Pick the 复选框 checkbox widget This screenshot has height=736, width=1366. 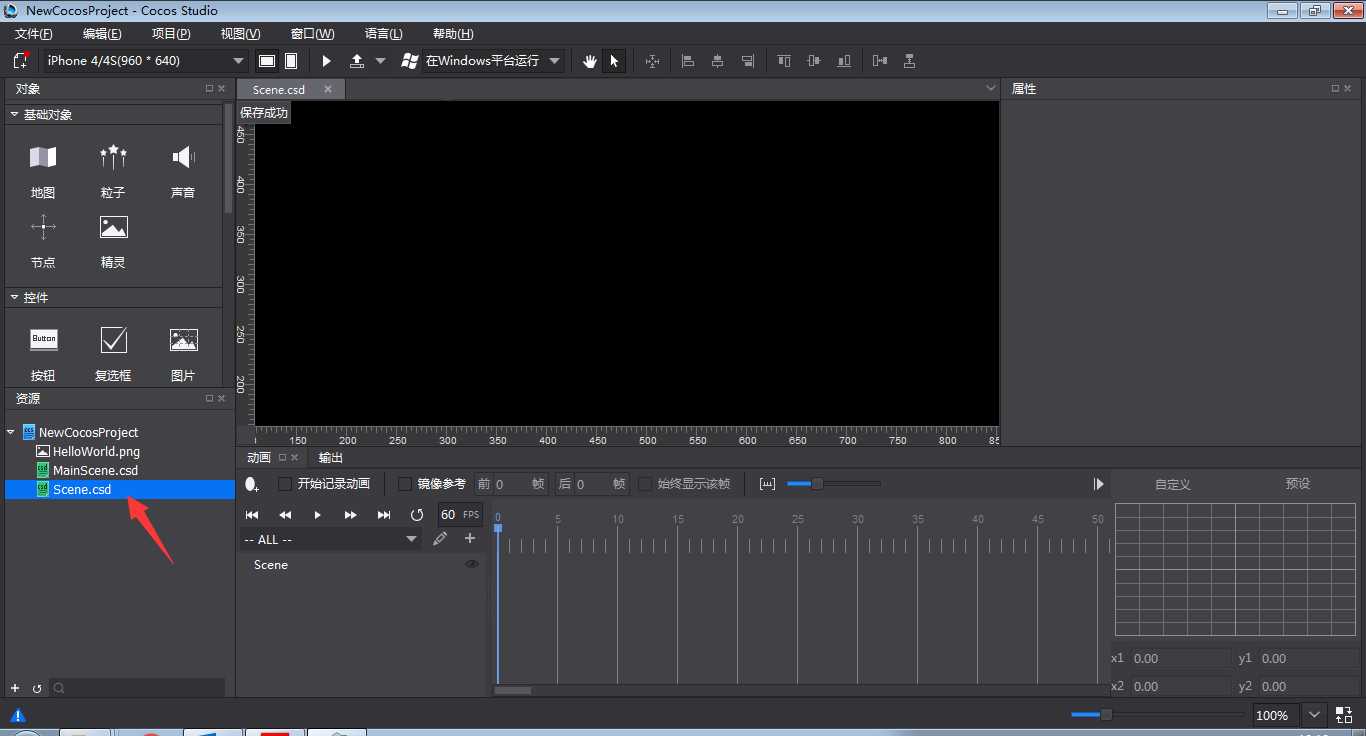coord(113,353)
